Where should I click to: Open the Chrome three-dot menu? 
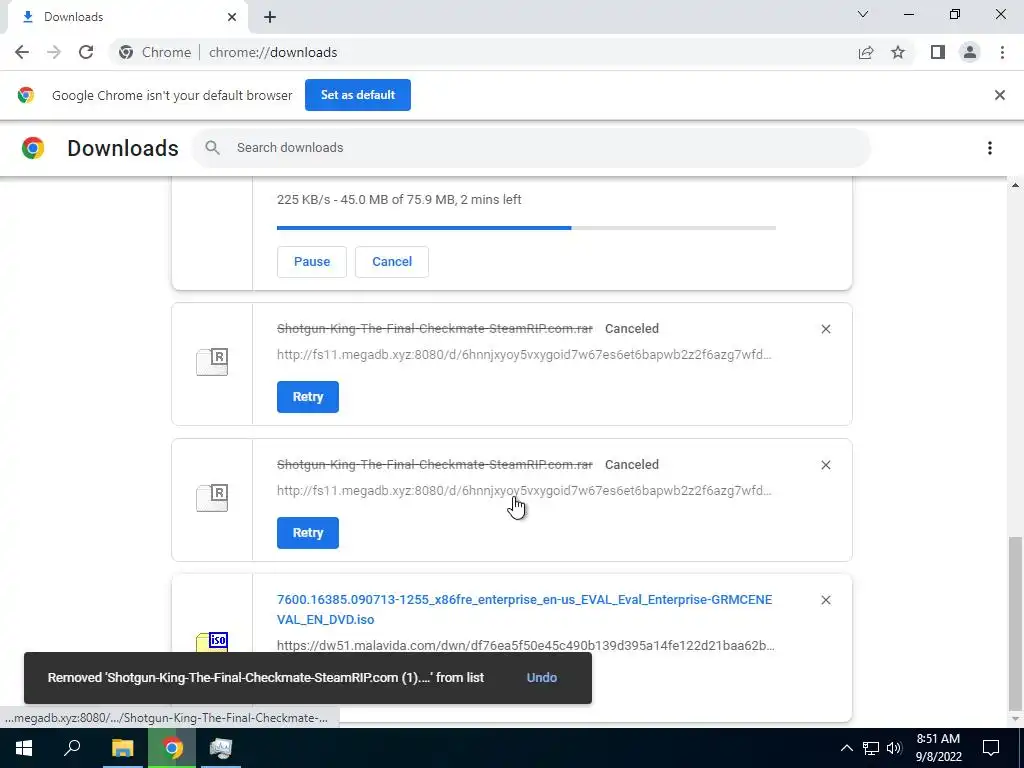point(1002,52)
